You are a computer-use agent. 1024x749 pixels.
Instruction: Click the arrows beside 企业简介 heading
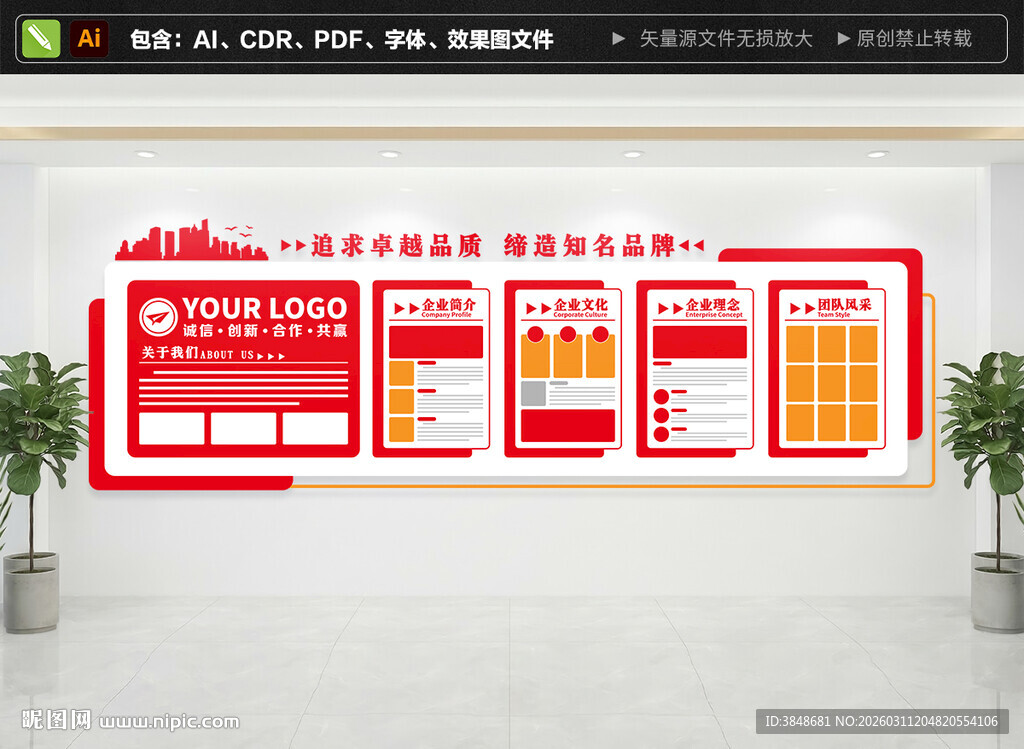(x=407, y=309)
